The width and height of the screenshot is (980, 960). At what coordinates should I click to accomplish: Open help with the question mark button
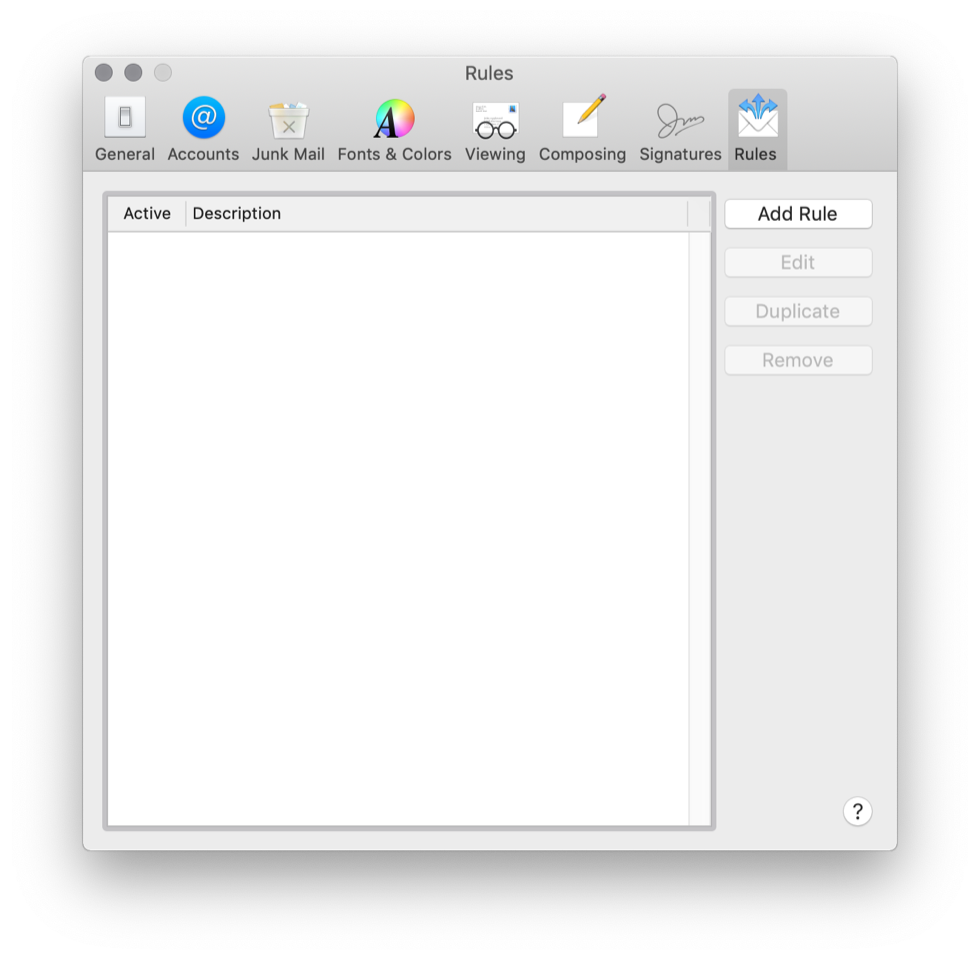coord(858,811)
